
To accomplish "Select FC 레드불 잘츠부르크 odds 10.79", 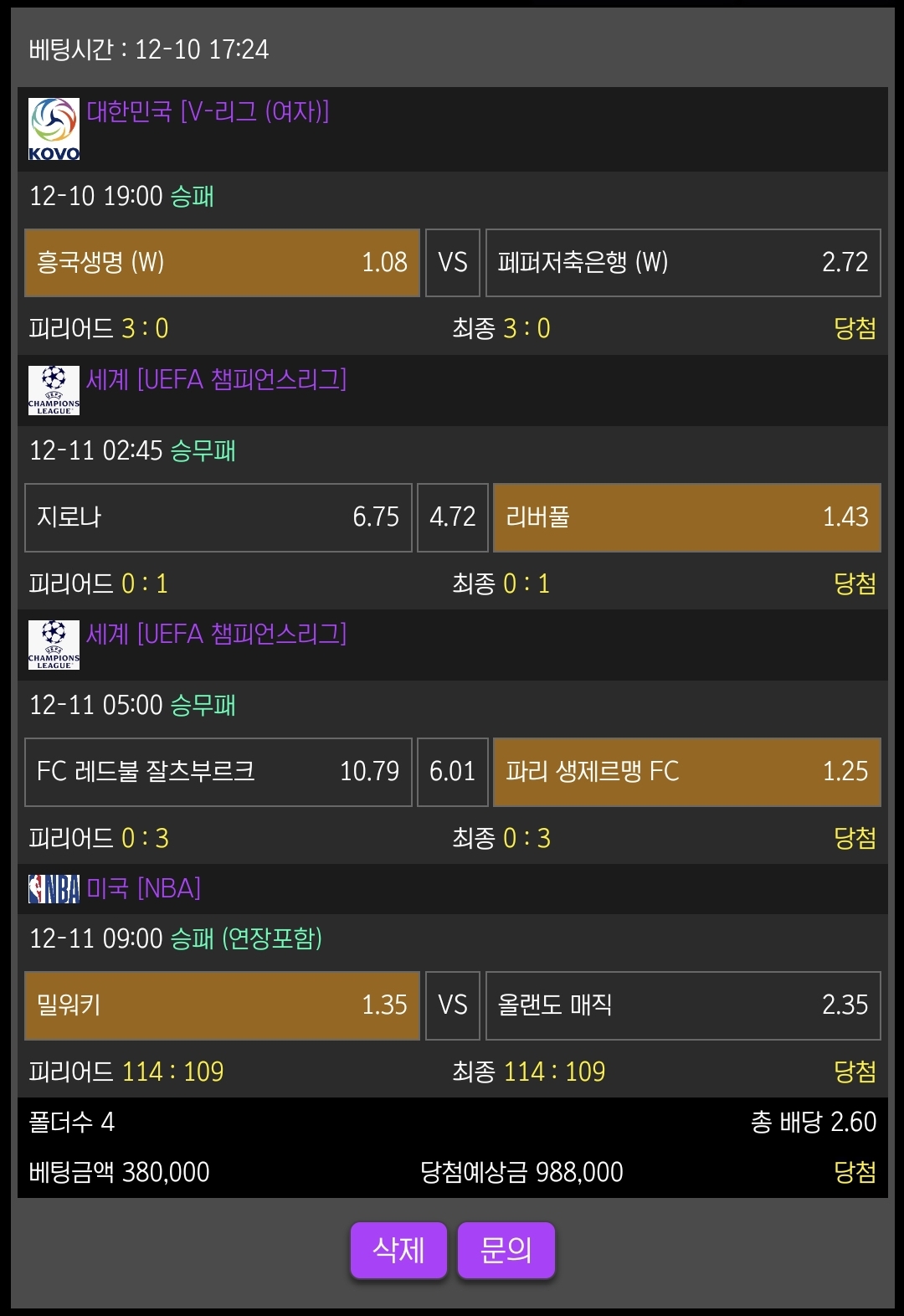I will [x=218, y=772].
